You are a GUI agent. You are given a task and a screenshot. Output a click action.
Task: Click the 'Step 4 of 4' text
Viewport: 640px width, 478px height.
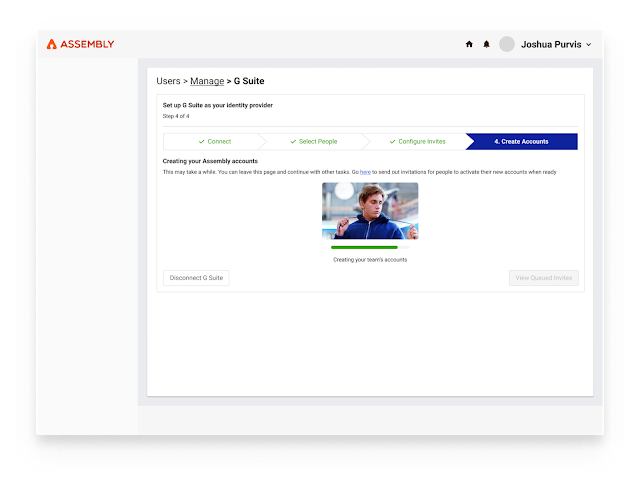coord(176,116)
